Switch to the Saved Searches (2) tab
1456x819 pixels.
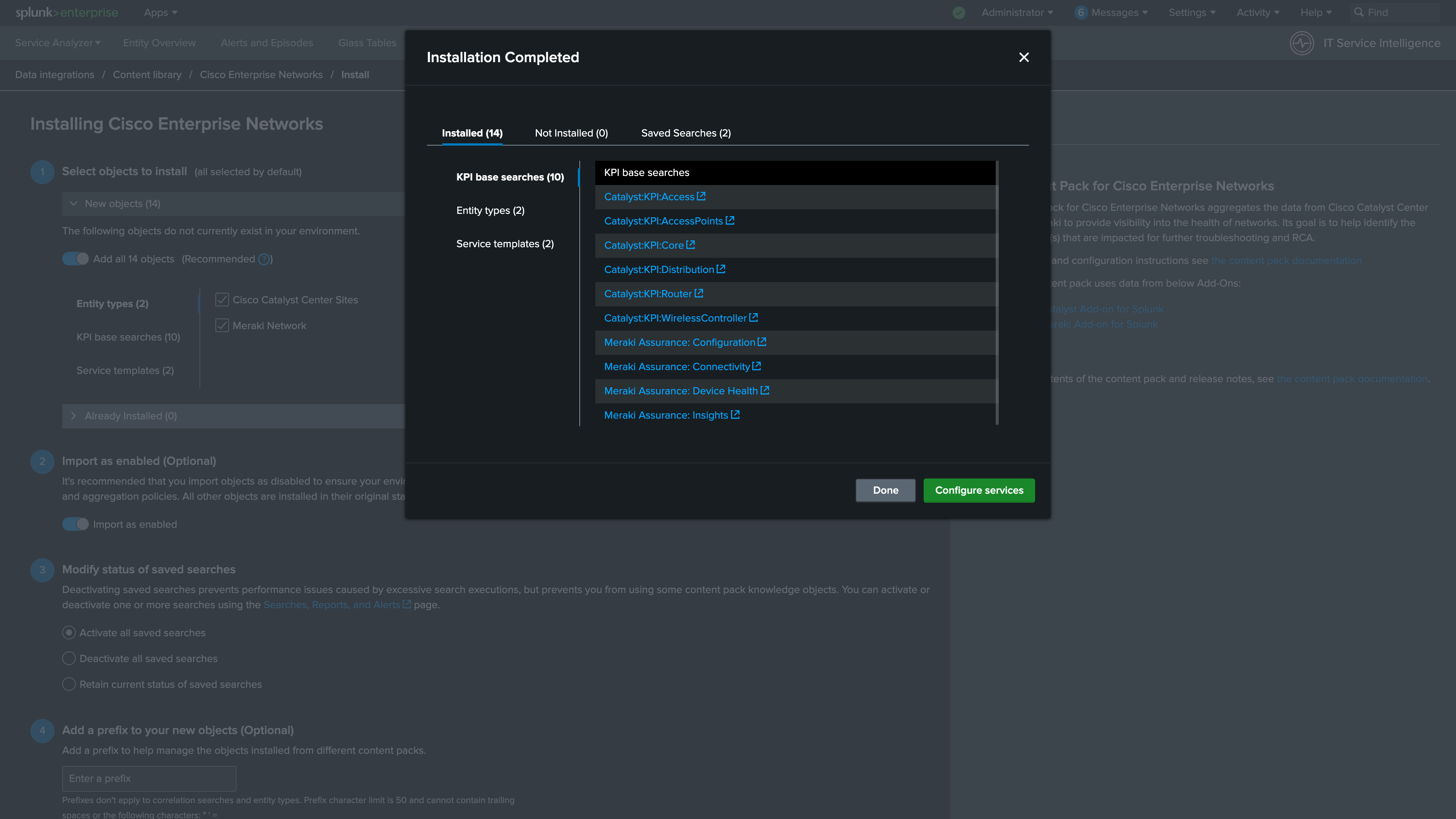click(686, 133)
